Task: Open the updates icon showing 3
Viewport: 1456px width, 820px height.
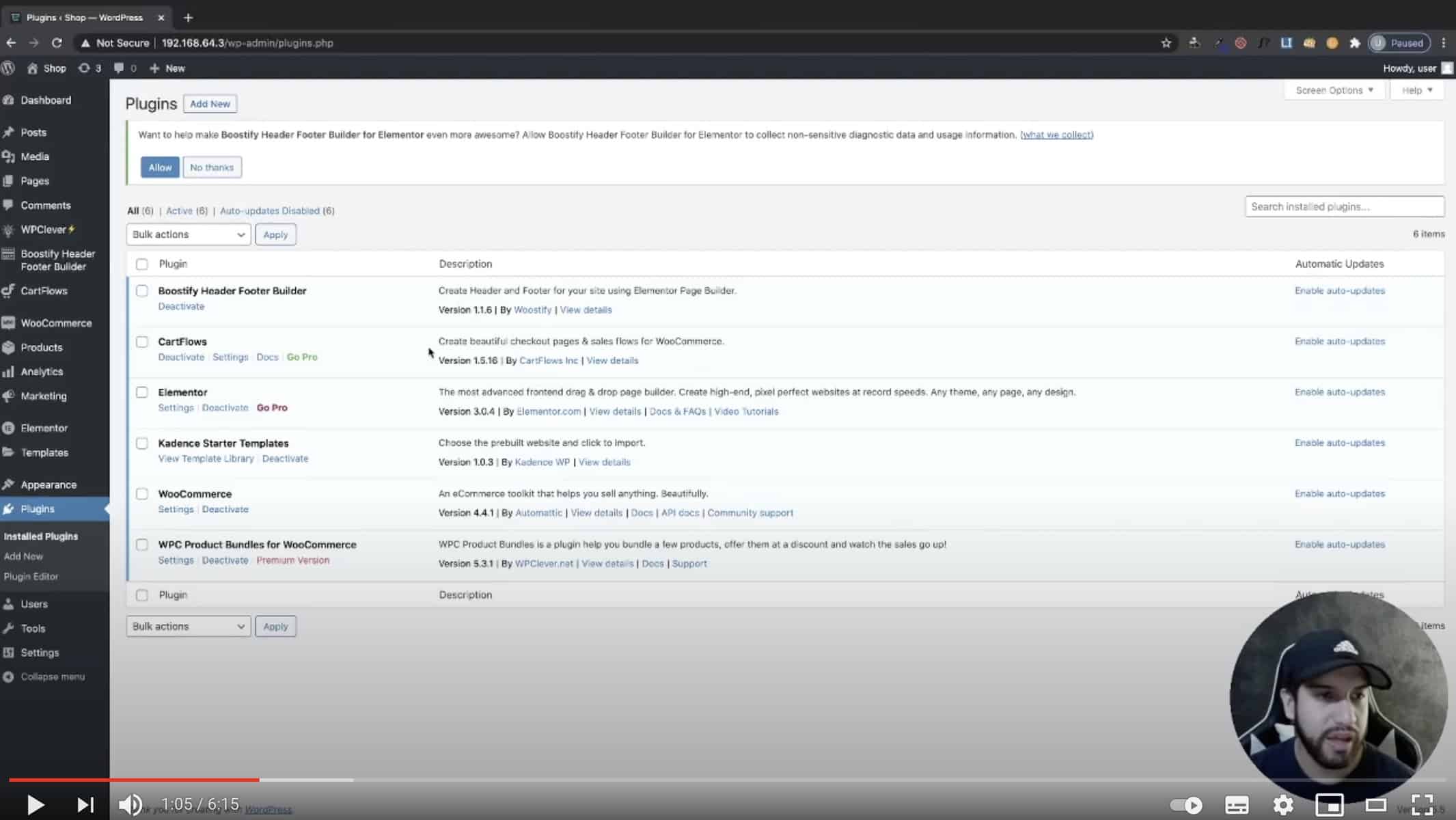Action: pos(90,68)
